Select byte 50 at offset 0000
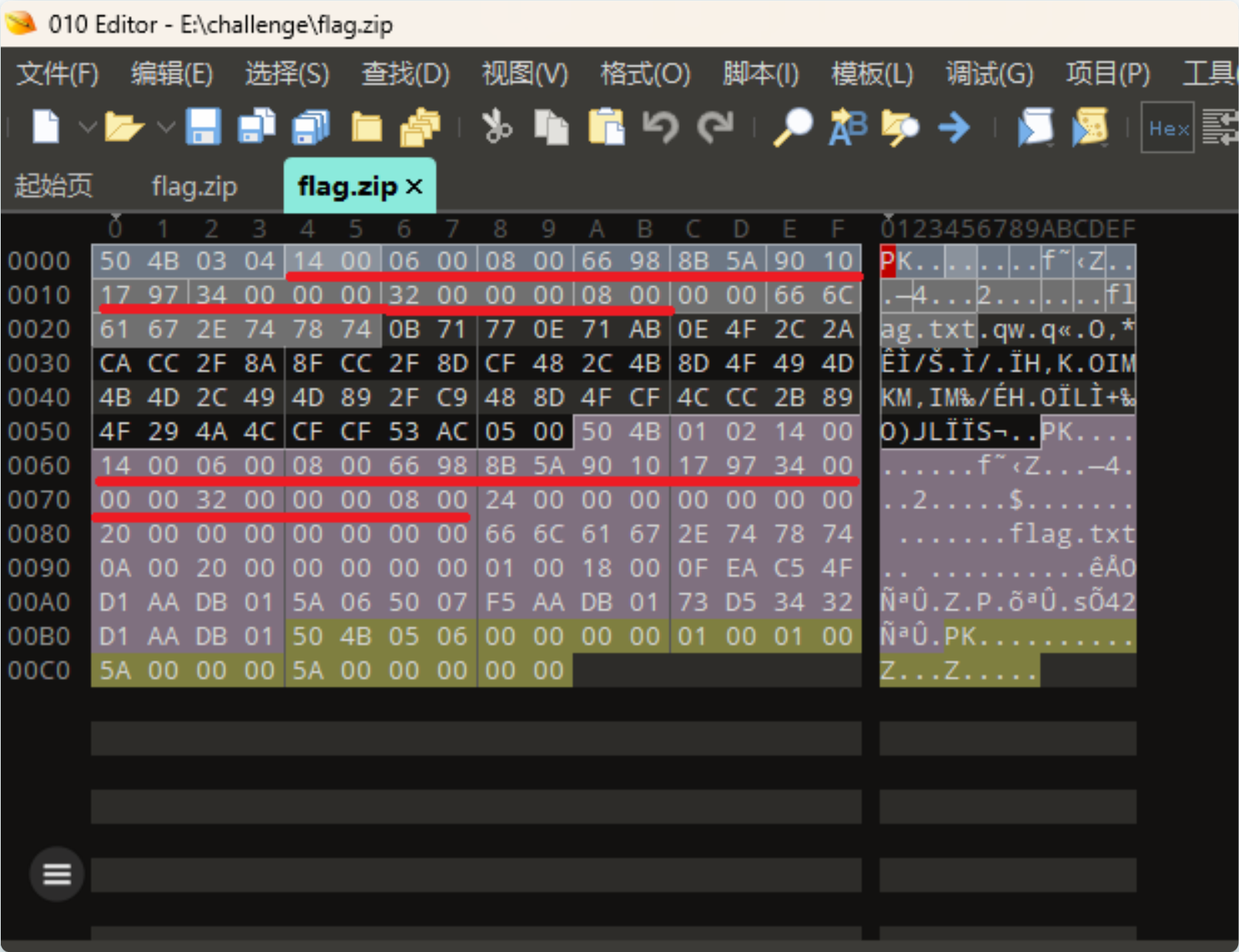Screen dimensions: 1239x952 115,261
